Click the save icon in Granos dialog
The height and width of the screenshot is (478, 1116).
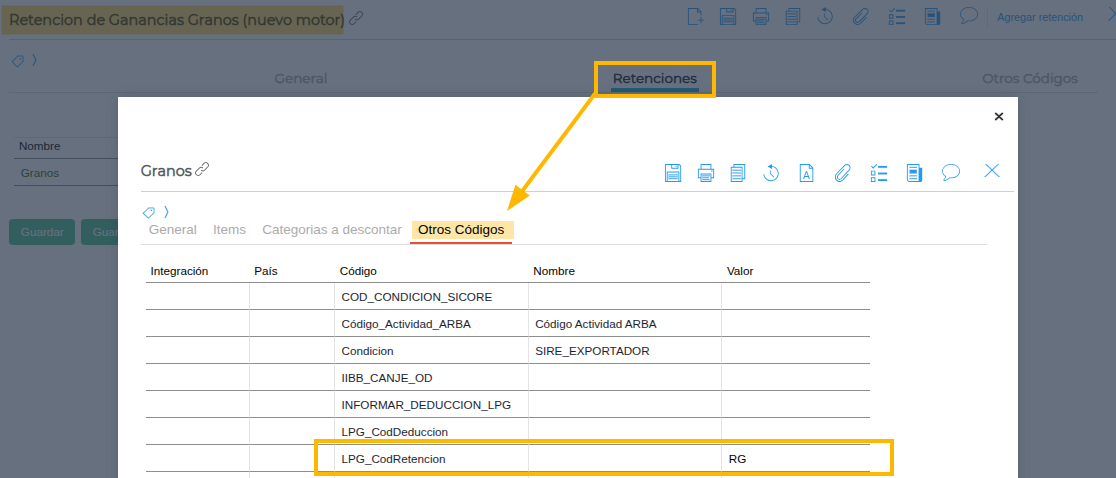(x=673, y=172)
